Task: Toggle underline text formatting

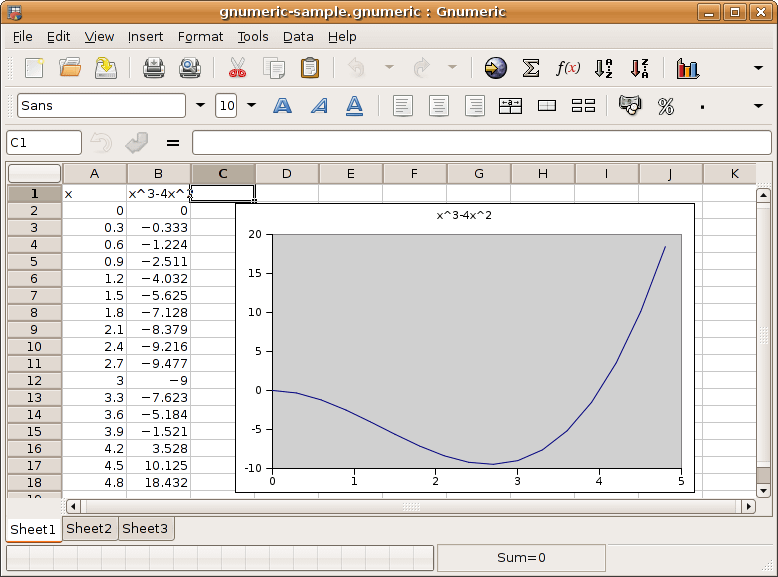Action: click(354, 106)
